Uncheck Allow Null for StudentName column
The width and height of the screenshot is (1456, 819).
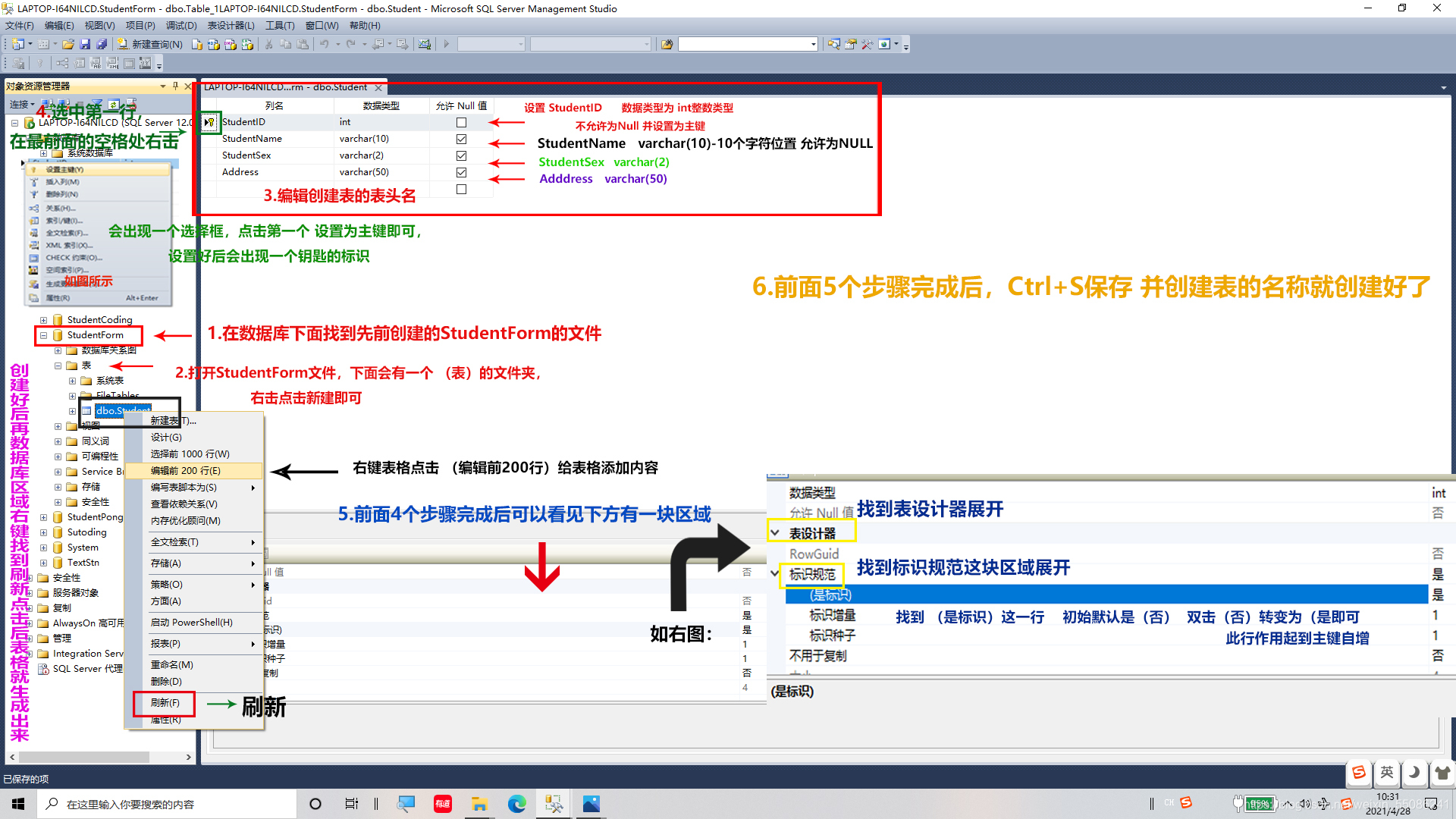[461, 139]
